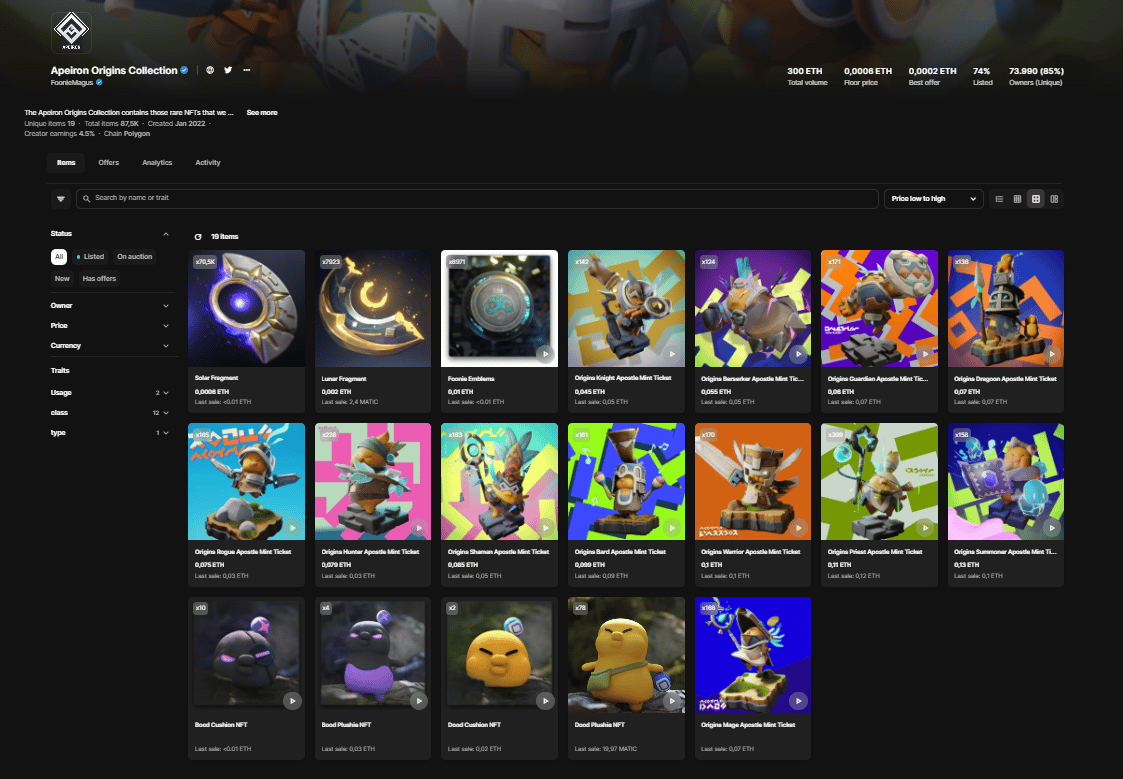Click the 0,0006 ETH floor price stat
Viewport: 1123px width, 779px height.
coord(868,76)
